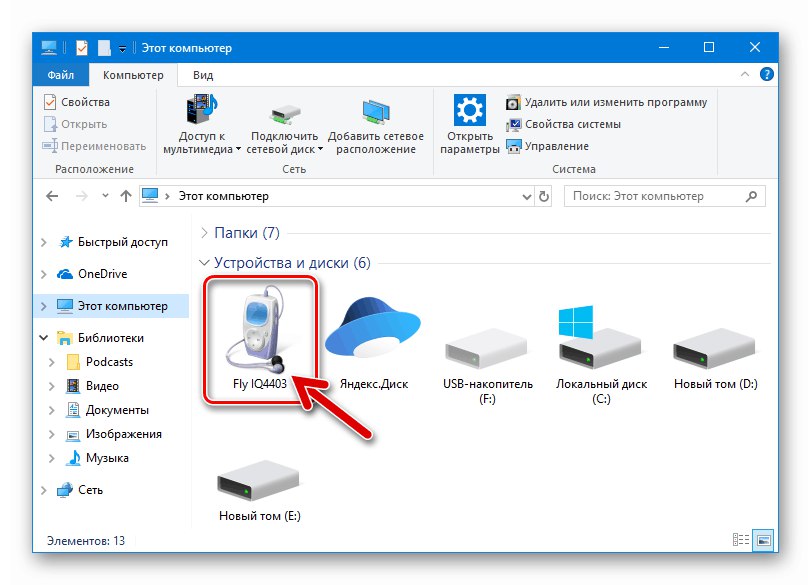Expand the OneDrive tree node
This screenshot has width=811, height=585.
click(x=44, y=274)
